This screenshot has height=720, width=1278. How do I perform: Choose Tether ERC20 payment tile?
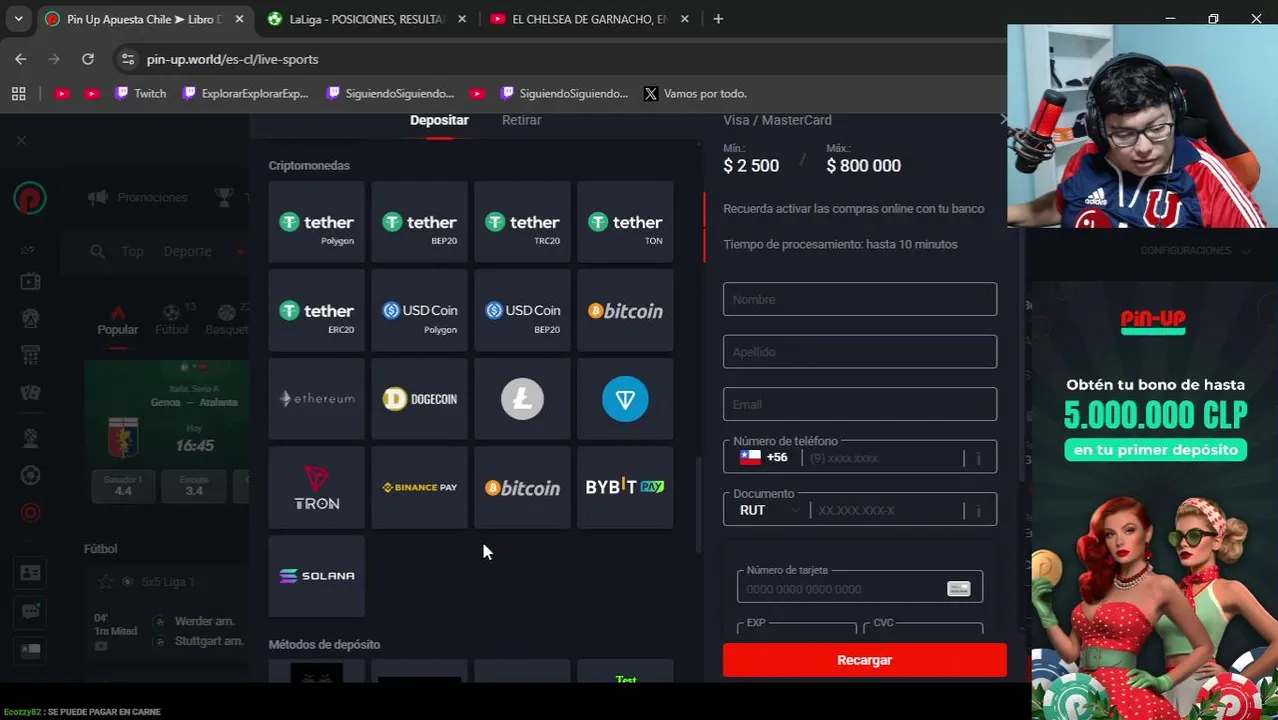316,311
